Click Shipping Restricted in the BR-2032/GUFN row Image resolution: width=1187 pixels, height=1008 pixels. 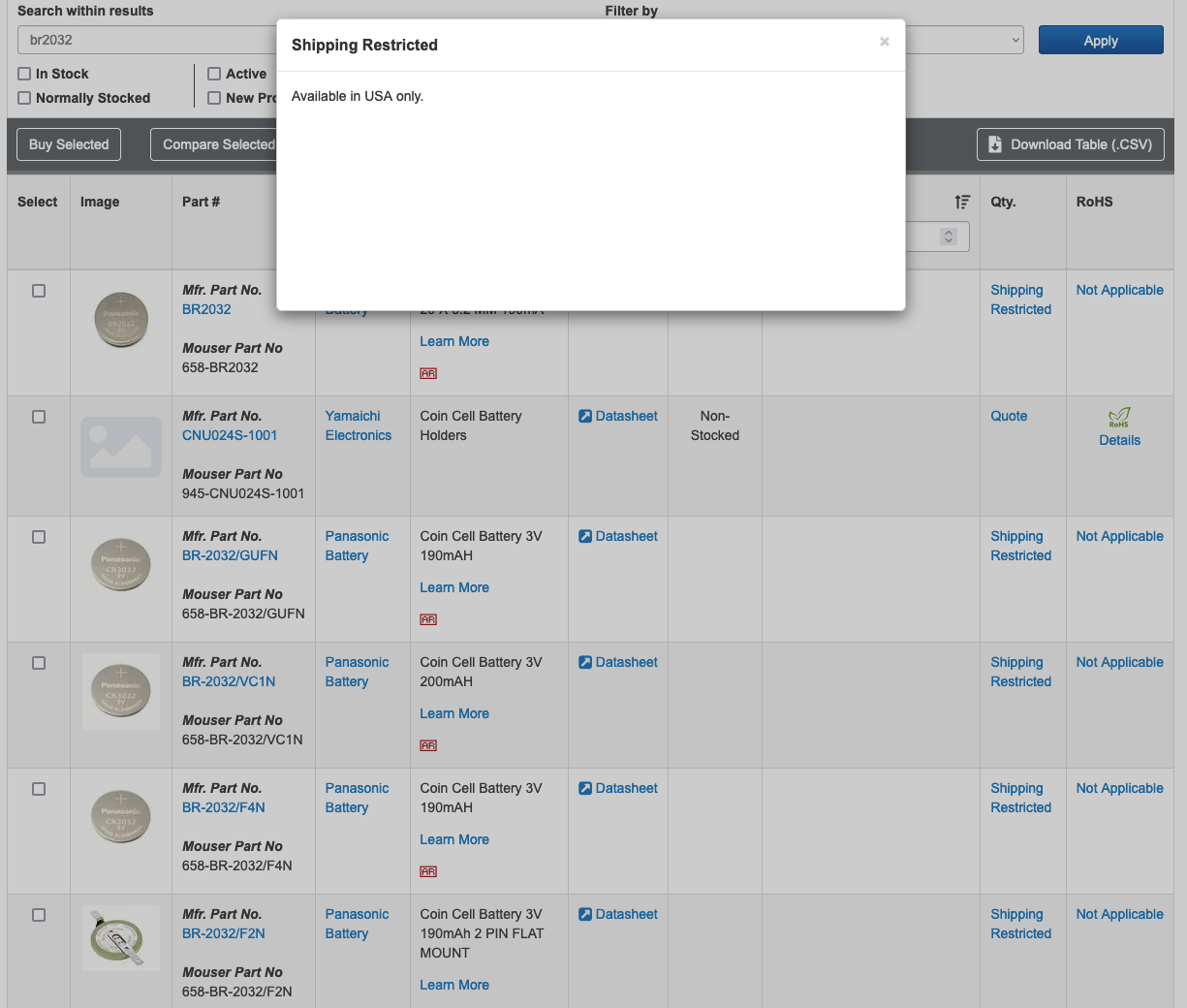click(x=1020, y=546)
